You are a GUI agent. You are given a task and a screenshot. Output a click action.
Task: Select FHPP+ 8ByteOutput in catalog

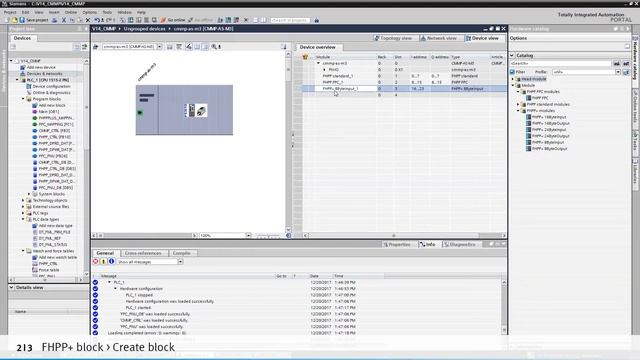[549, 149]
